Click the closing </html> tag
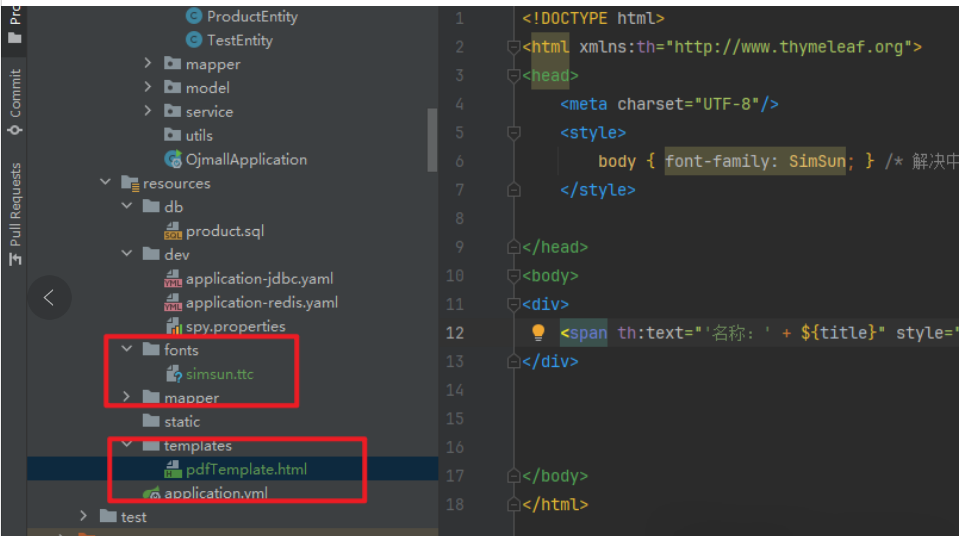This screenshot has height=536, width=959. pyautogui.click(x=555, y=505)
